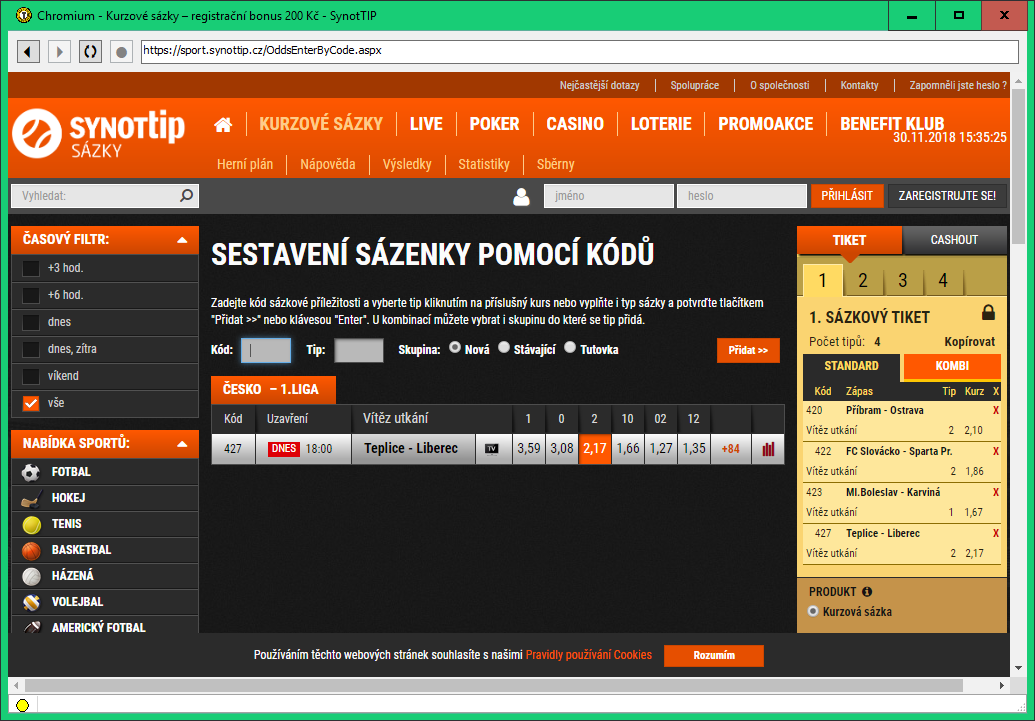
Task: Click the info icon next to PRODUKT
Action: pyautogui.click(x=867, y=592)
